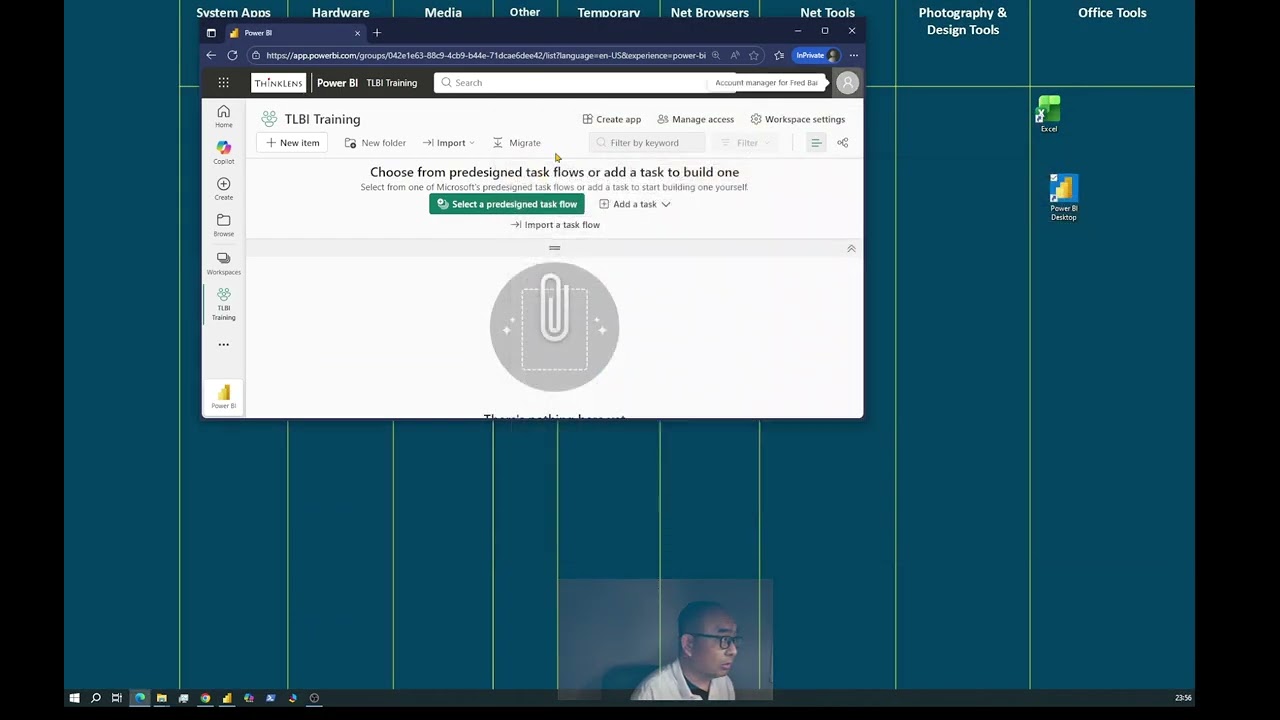This screenshot has height=720, width=1280.
Task: Open Power BI Desktop shortcut
Action: pyautogui.click(x=1063, y=197)
